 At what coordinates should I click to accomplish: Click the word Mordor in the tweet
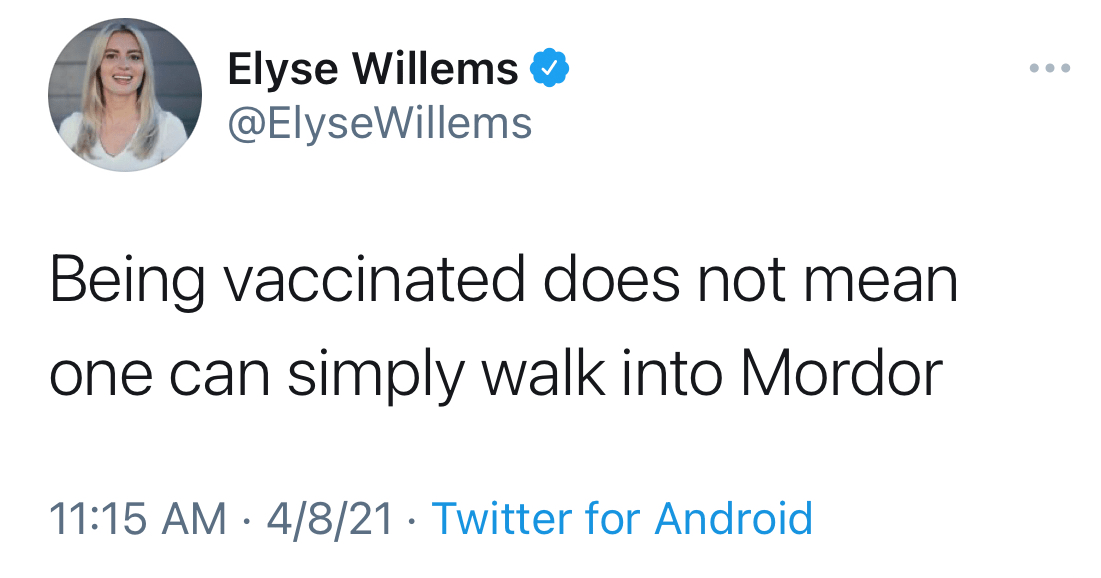click(841, 373)
